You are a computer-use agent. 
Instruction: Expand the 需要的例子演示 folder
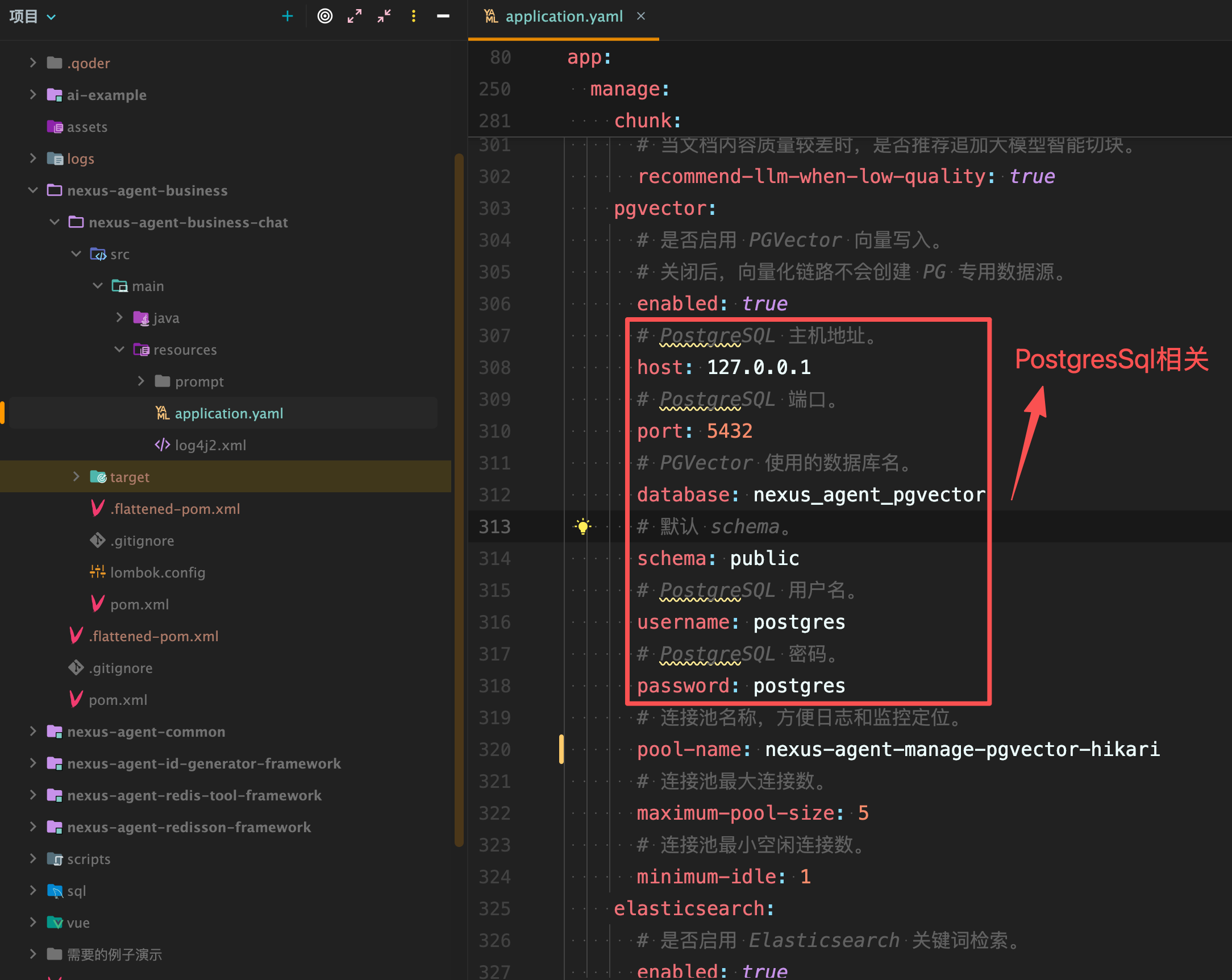point(32,954)
